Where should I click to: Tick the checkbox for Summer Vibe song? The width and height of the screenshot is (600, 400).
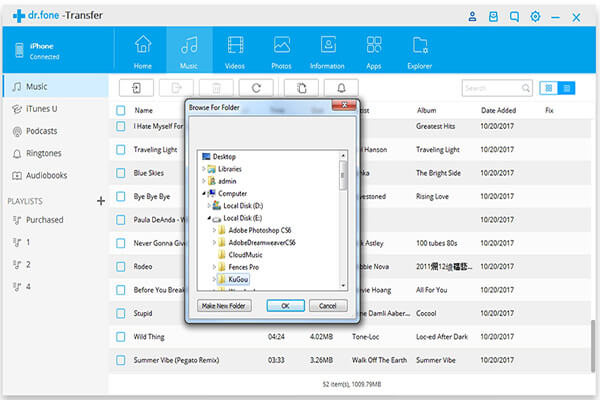click(x=120, y=360)
